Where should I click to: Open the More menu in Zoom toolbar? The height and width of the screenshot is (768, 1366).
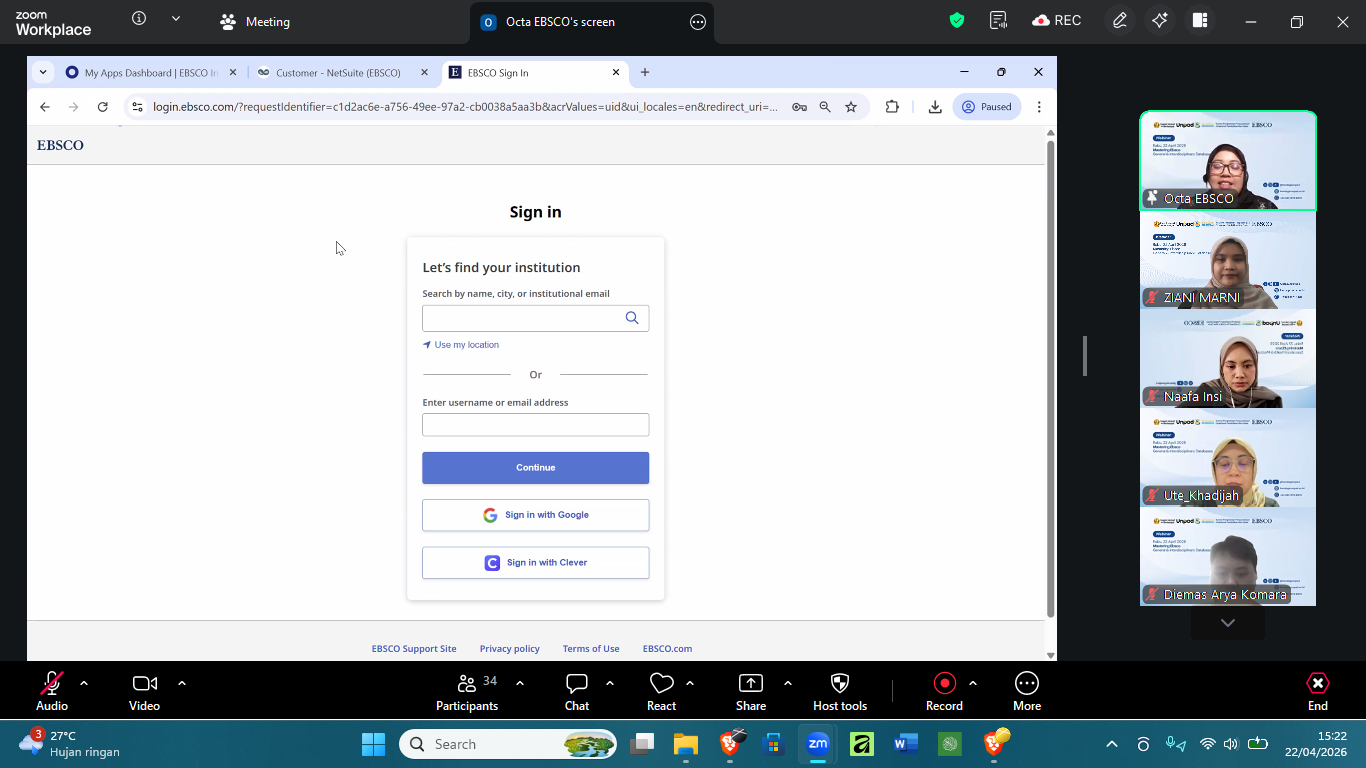click(x=1027, y=691)
